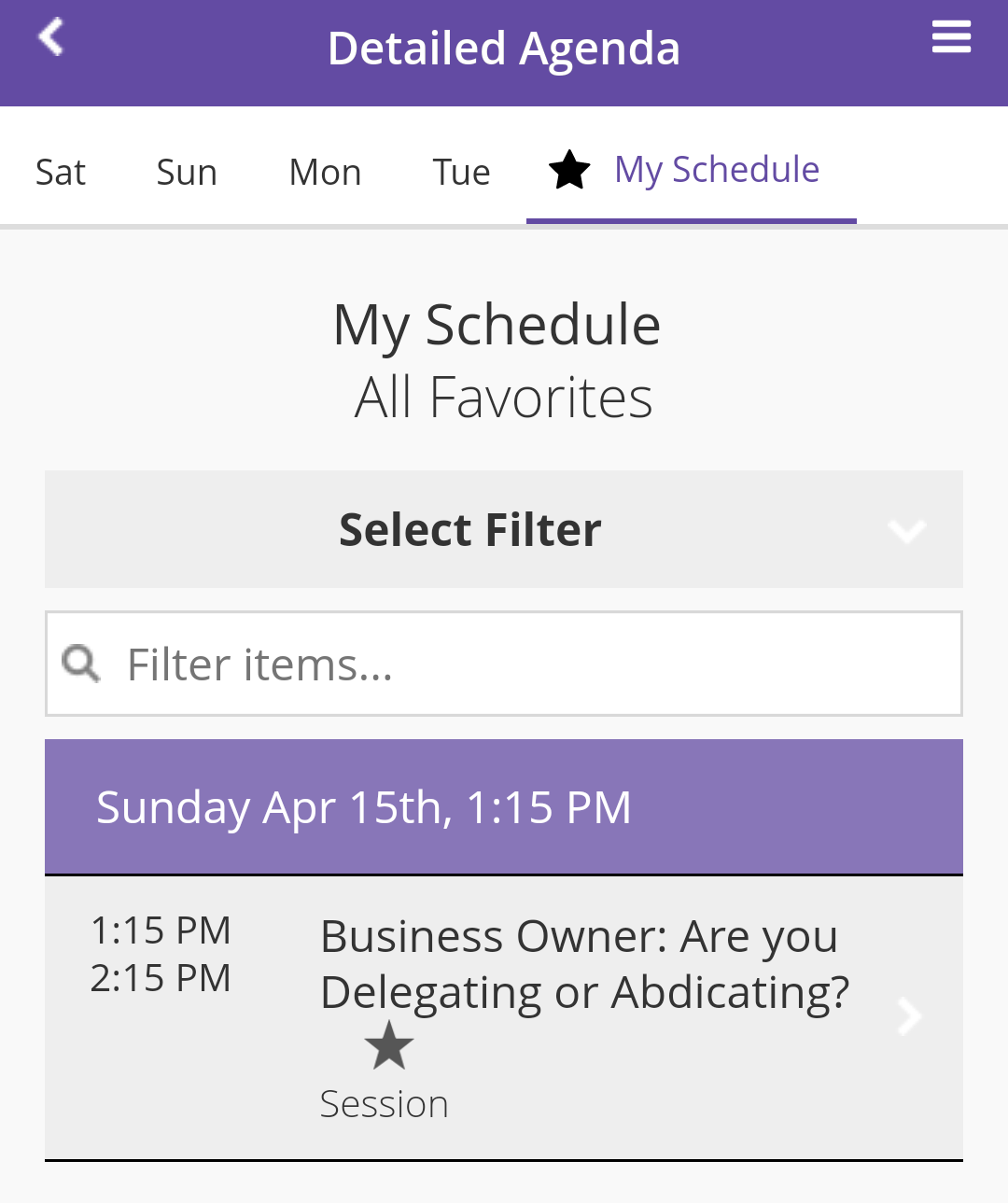
Task: Click the black star beside My Schedule
Action: [569, 170]
